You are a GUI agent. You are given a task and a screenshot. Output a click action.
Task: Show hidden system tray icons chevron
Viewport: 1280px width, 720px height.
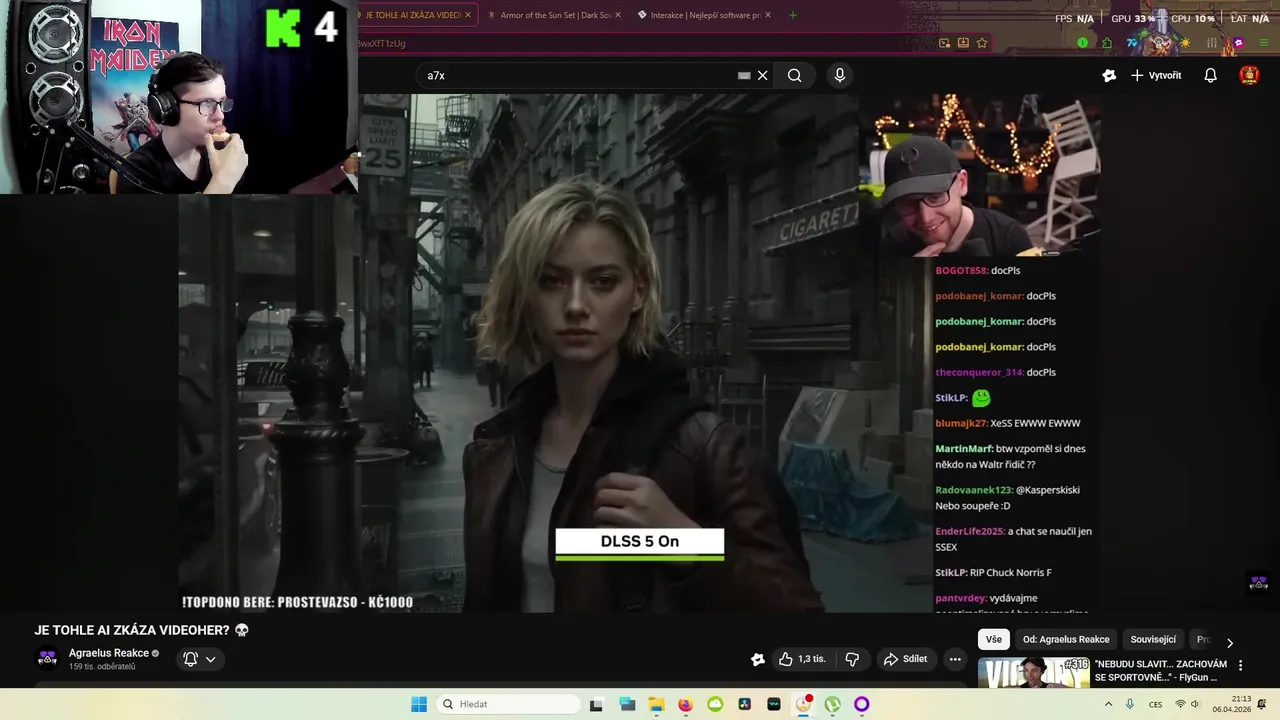tap(1108, 704)
